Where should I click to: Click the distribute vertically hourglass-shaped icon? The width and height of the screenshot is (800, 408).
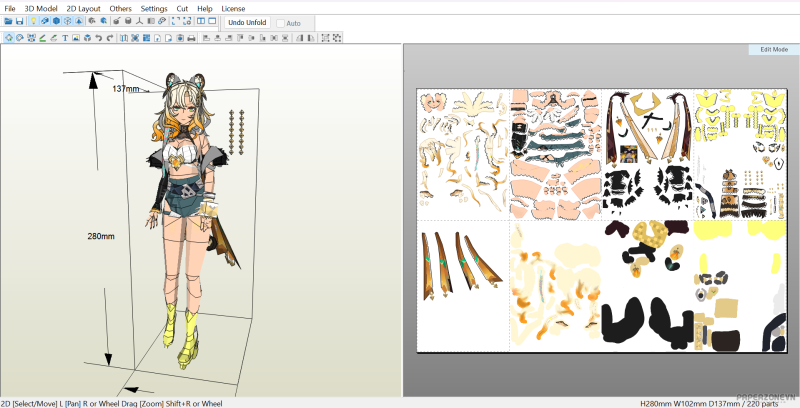[x=285, y=38]
